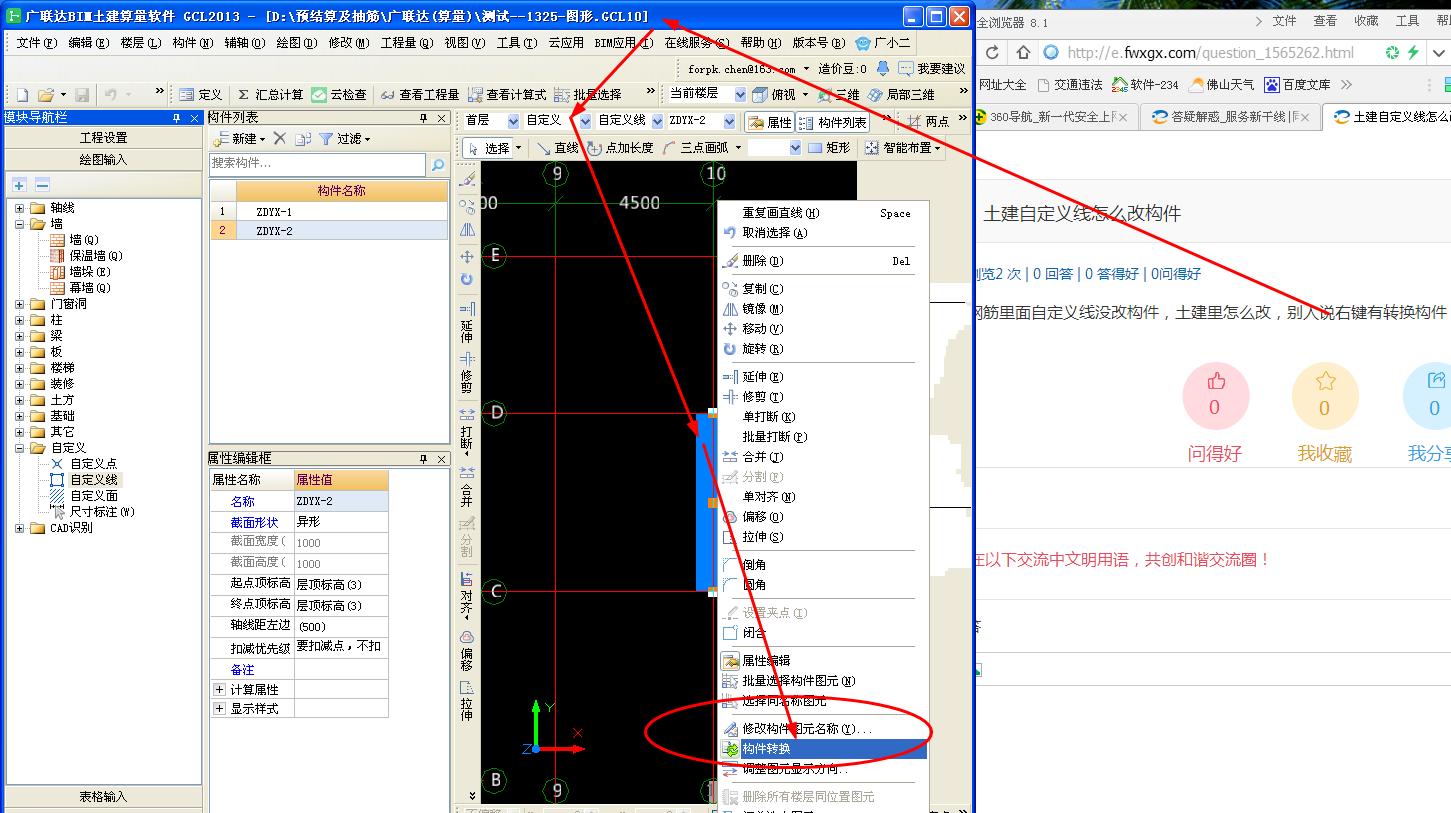
Task: Click the 定义 (Define) toolbar button
Action: click(x=201, y=95)
